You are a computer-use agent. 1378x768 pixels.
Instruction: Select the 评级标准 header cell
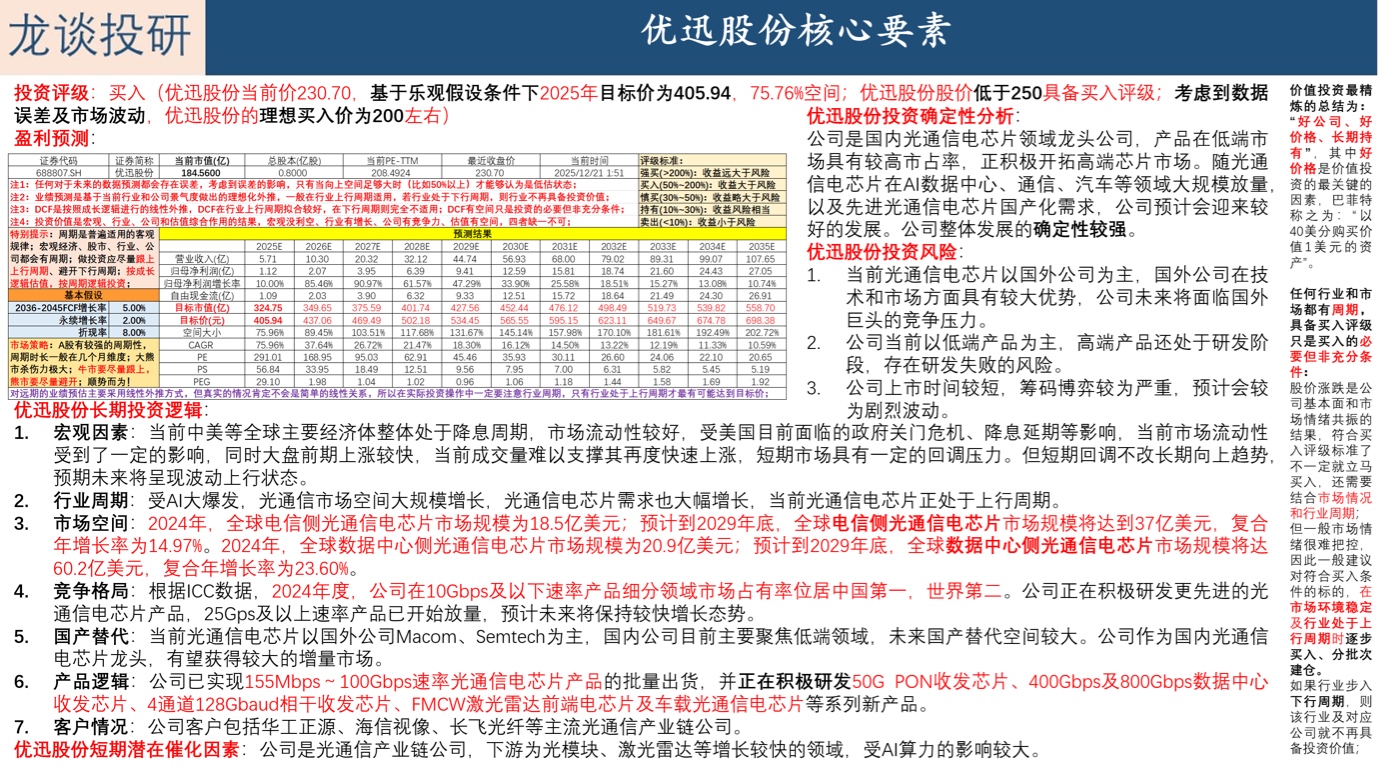point(713,161)
